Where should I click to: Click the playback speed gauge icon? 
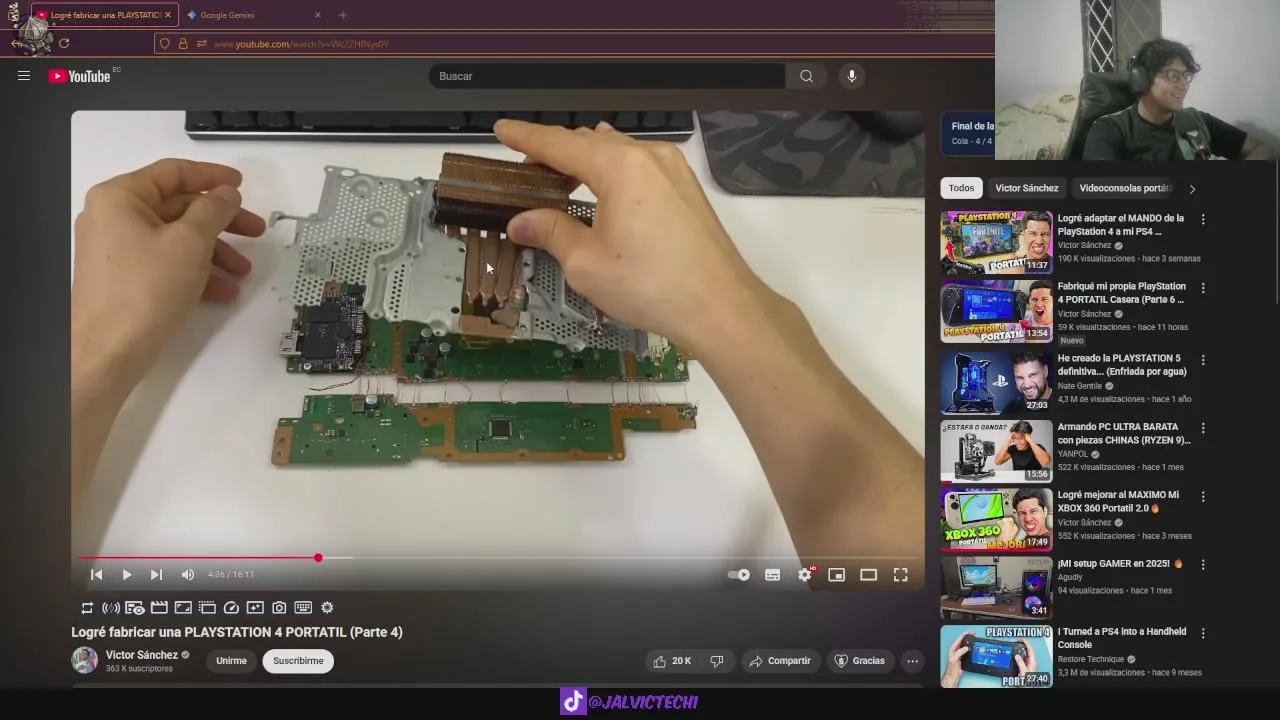[x=231, y=607]
